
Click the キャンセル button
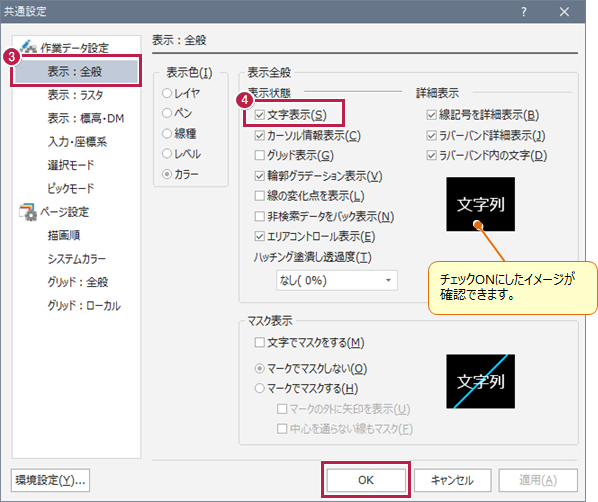[452, 480]
